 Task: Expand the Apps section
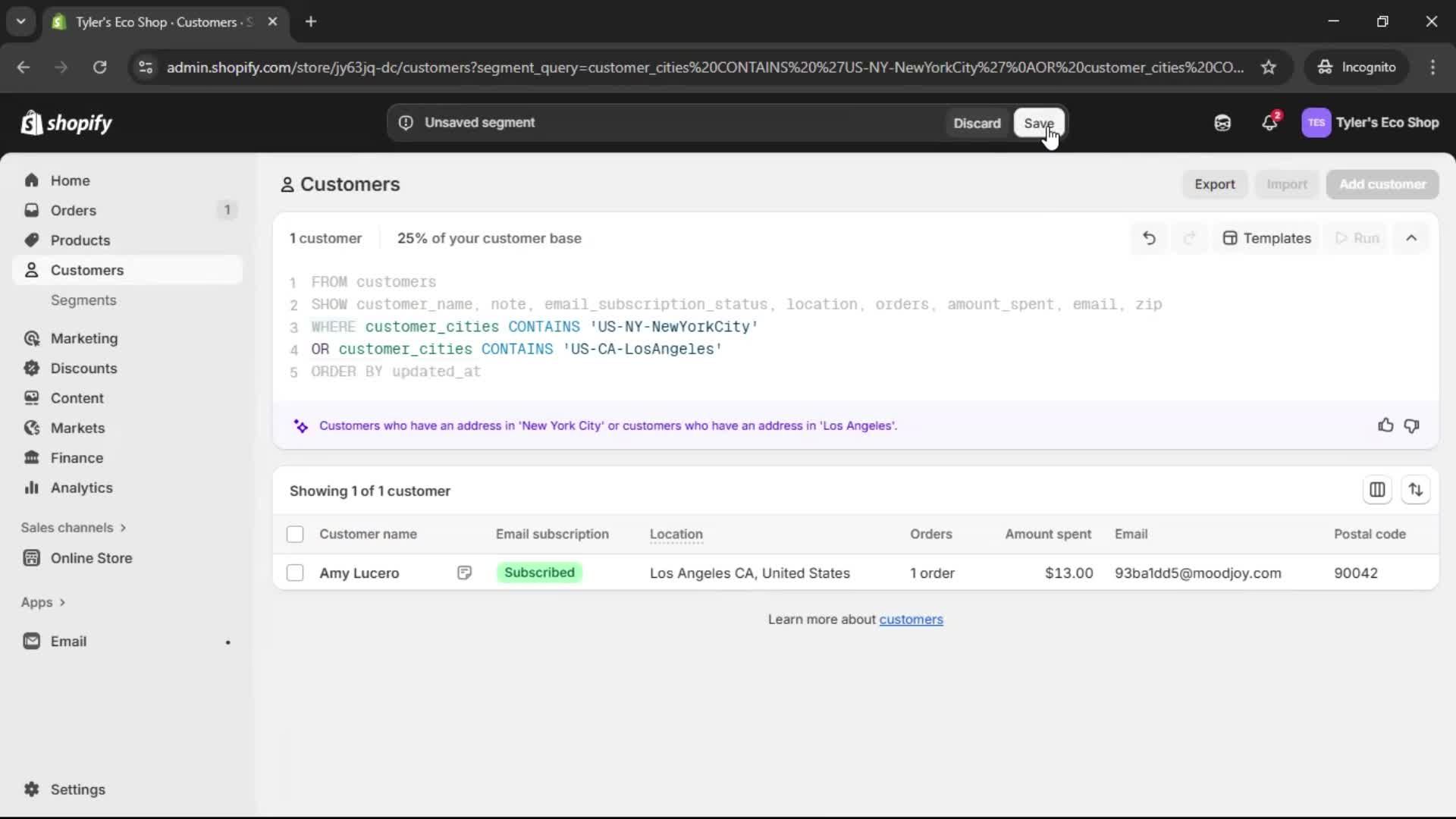point(43,602)
